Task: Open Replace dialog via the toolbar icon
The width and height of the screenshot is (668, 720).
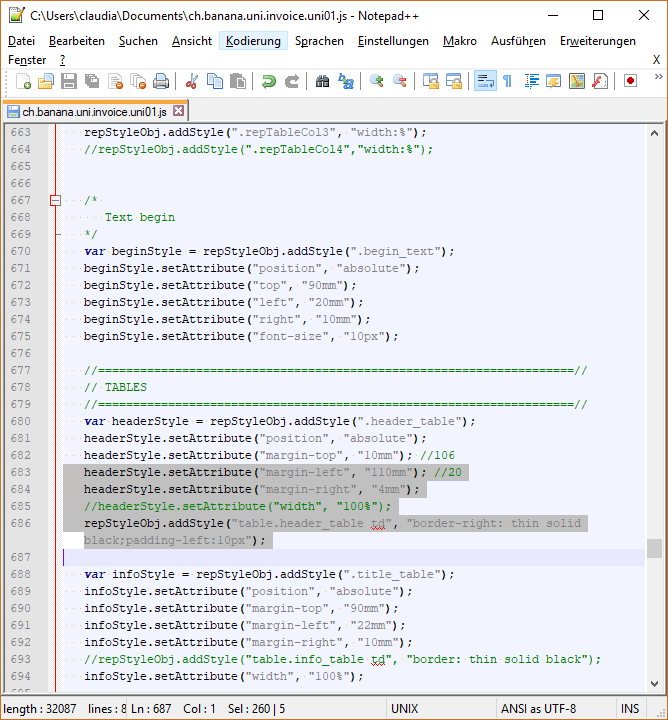Action: click(345, 81)
